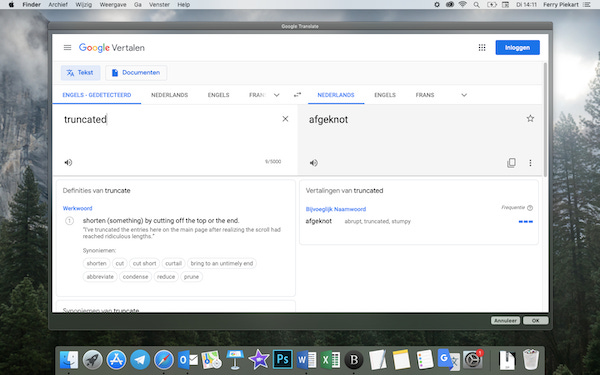Select Engels as target language
The image size is (600, 375).
385,95
